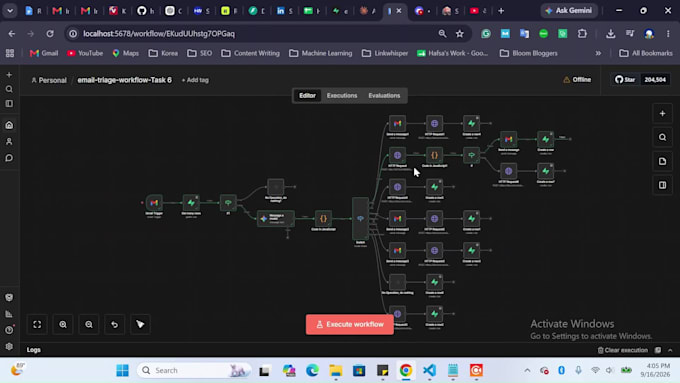Click the Offline status indicator
Screen dimensions: 680x383
pos(577,80)
